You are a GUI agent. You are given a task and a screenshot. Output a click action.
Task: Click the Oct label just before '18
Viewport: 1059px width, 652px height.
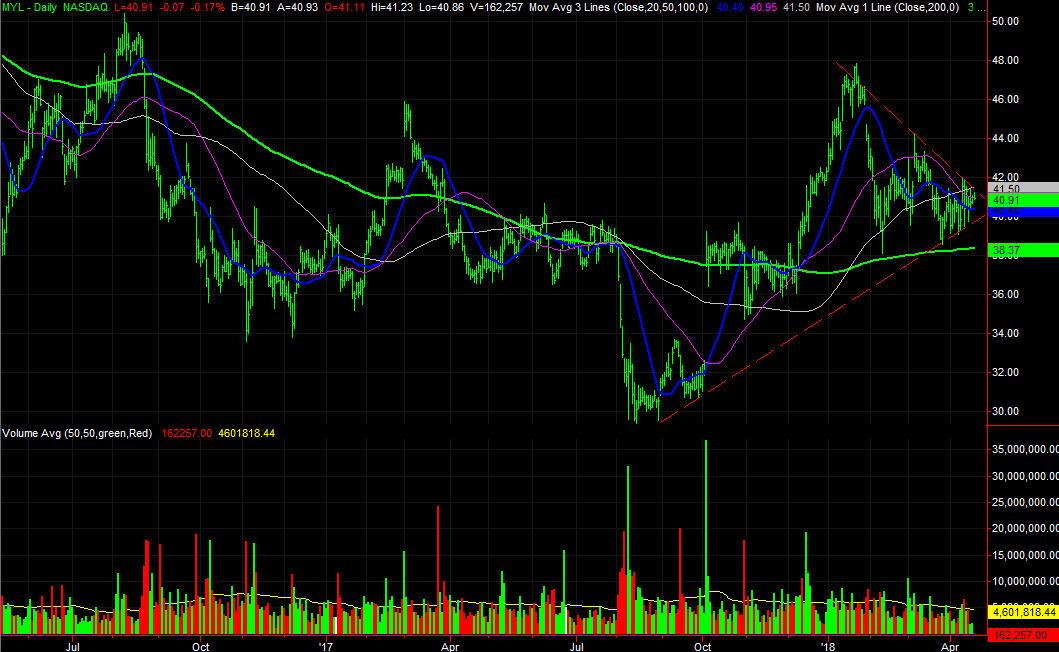tap(702, 647)
